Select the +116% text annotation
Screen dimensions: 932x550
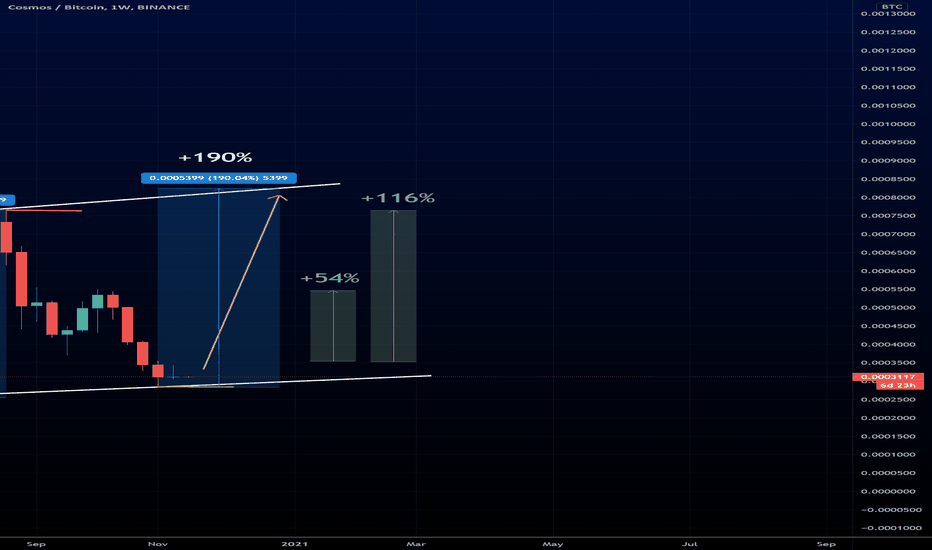tap(398, 198)
